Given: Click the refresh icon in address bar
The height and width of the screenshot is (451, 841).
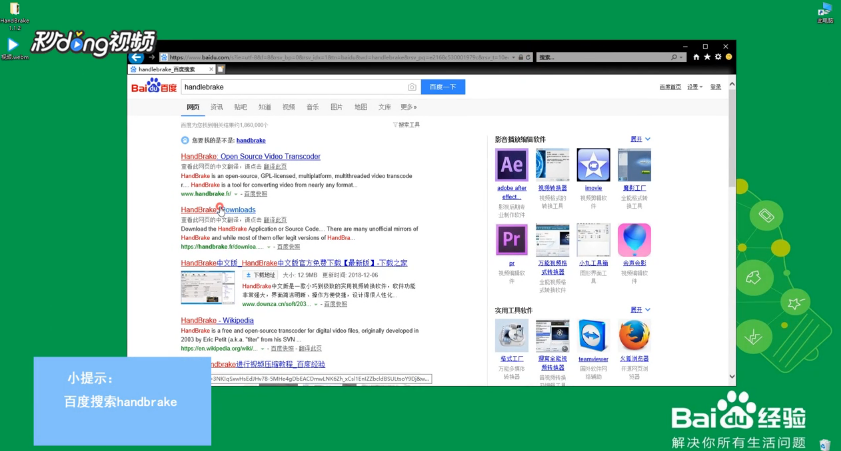Looking at the screenshot, I should point(528,57).
